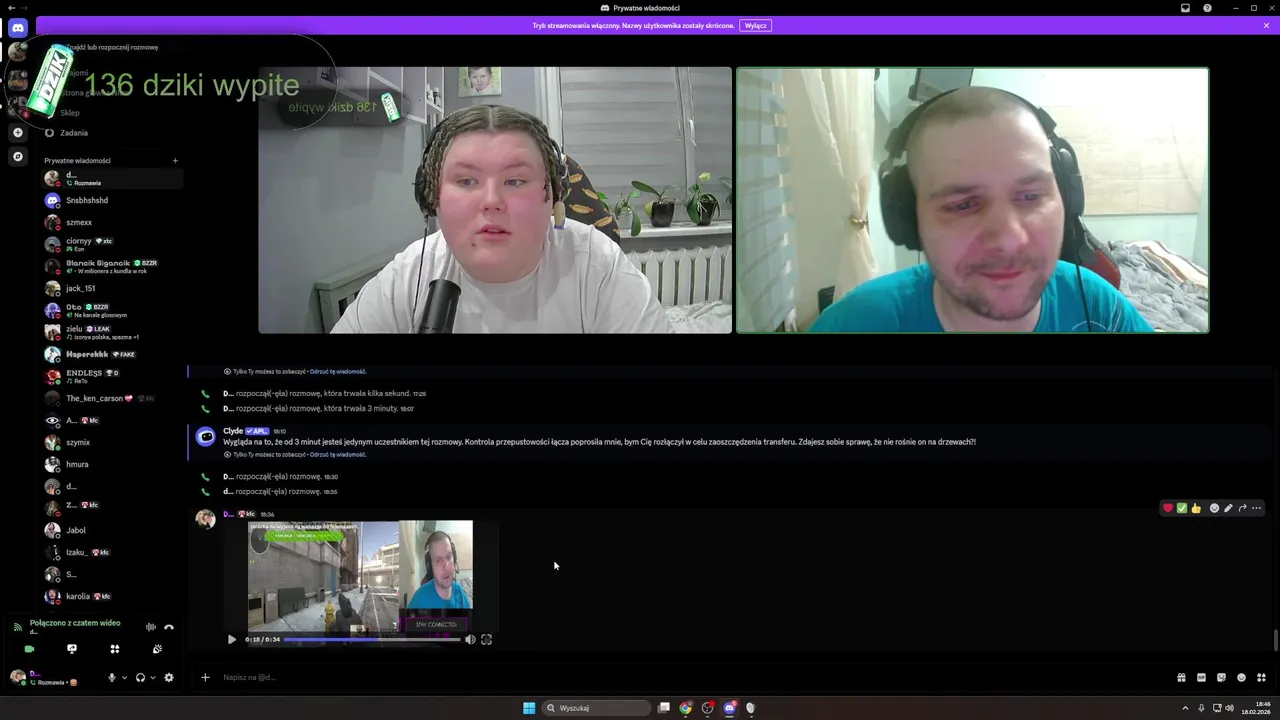React with thumbs up emoji
The height and width of the screenshot is (720, 1280).
[x=1195, y=508]
